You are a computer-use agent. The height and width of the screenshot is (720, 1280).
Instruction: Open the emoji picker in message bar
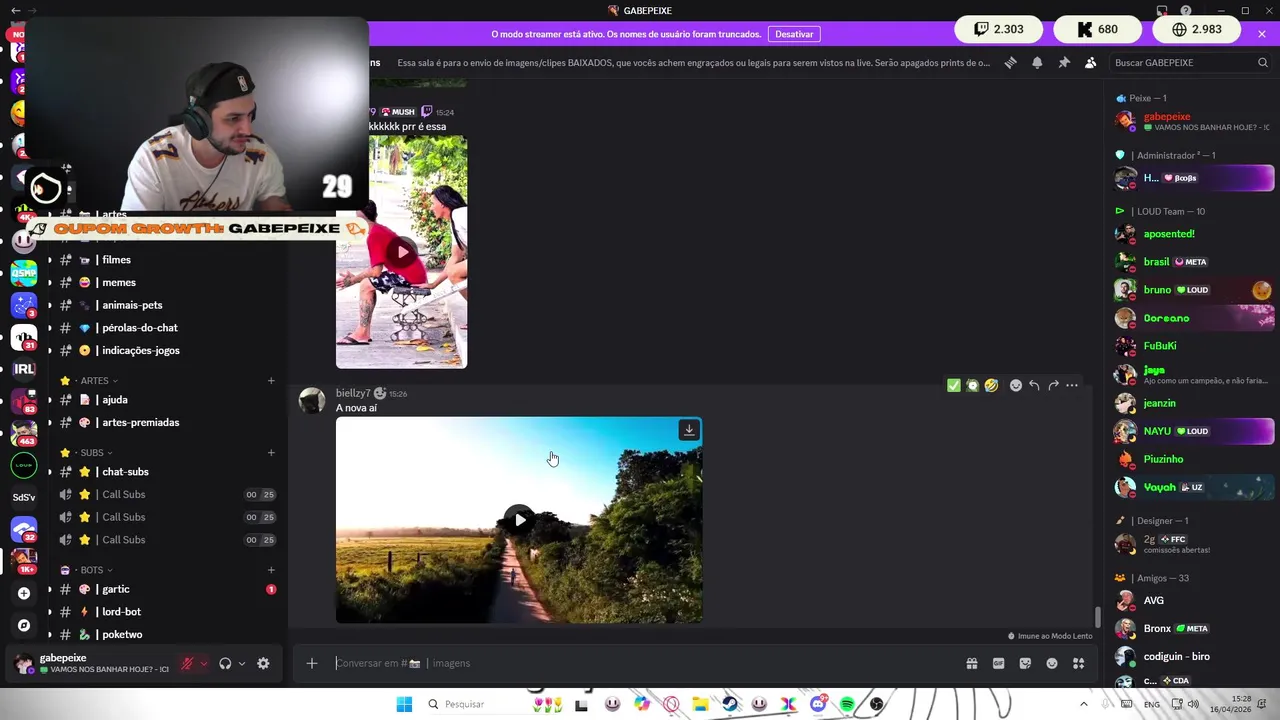pyautogui.click(x=1052, y=663)
